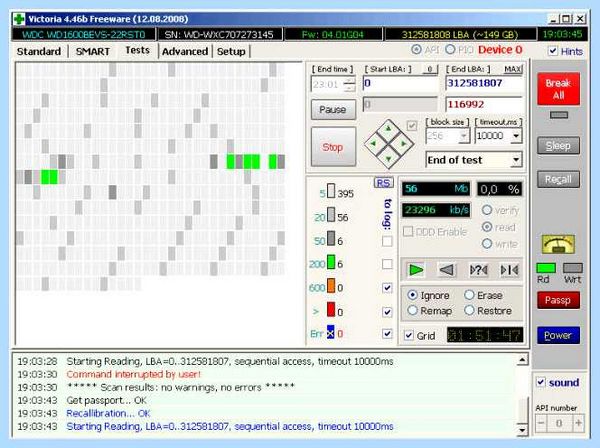The width and height of the screenshot is (600, 448).
Task: Click the up arrow on the navigation diamond
Action: [x=388, y=129]
